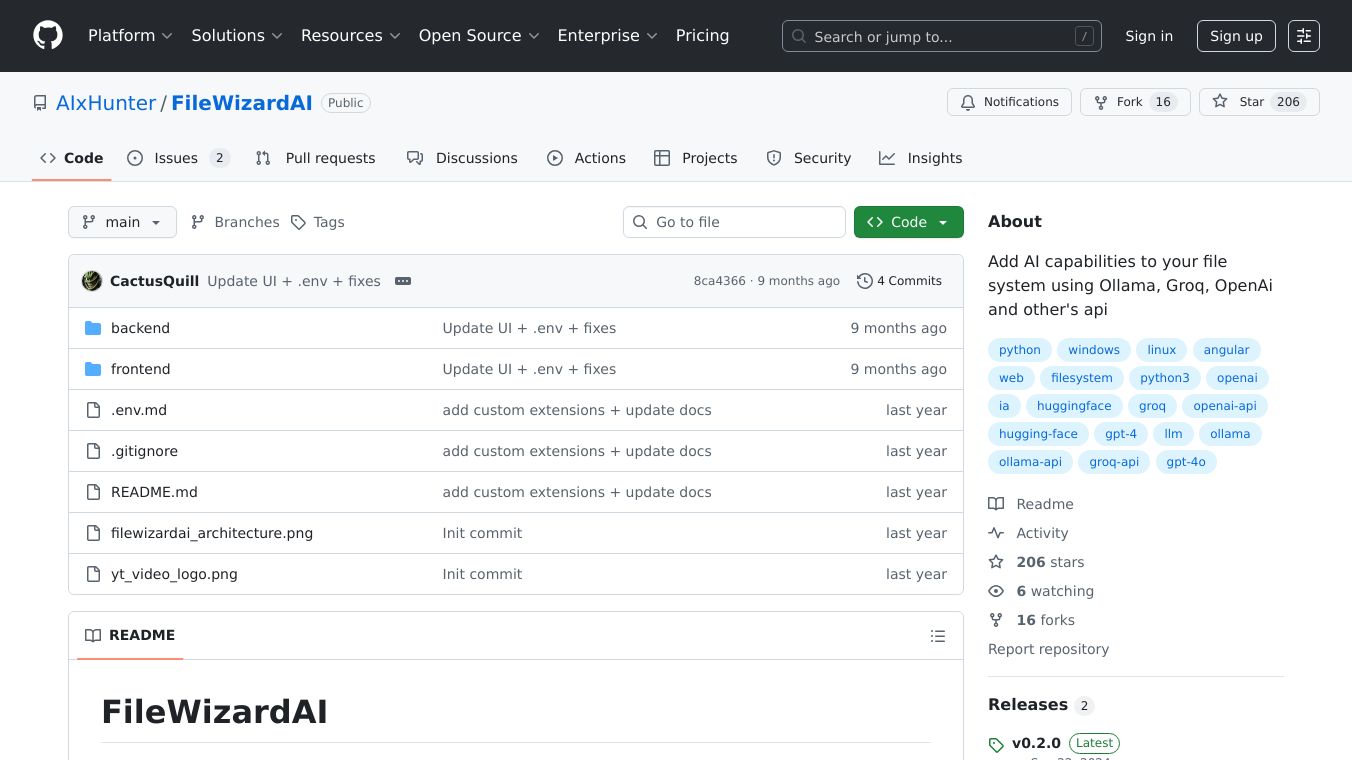
Task: Expand the commit message ellipsis
Action: 403,281
